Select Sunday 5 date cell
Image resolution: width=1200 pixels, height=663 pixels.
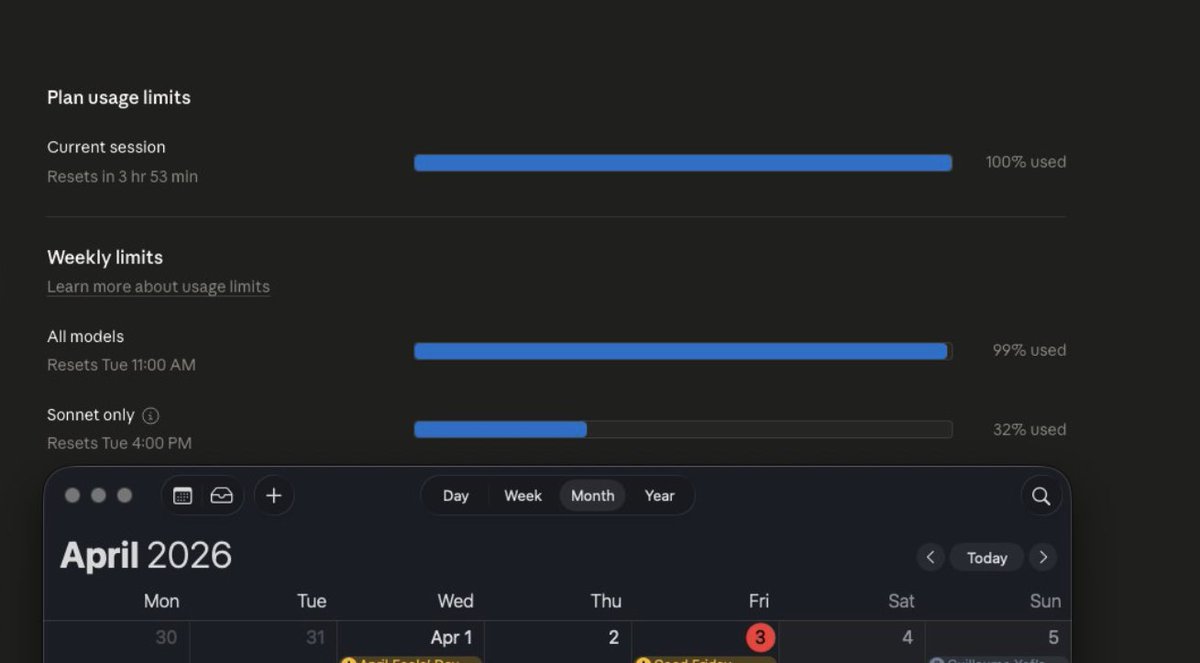1053,638
